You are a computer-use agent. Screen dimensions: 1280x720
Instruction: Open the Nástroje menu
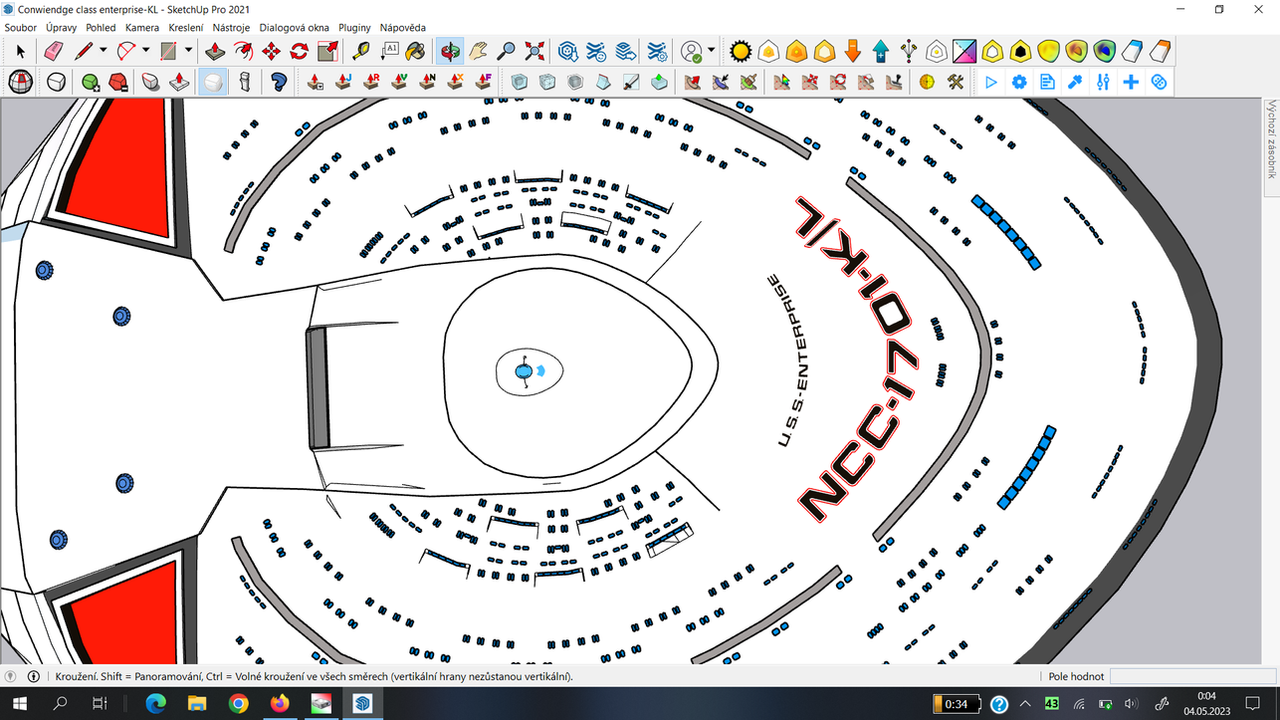pyautogui.click(x=232, y=28)
